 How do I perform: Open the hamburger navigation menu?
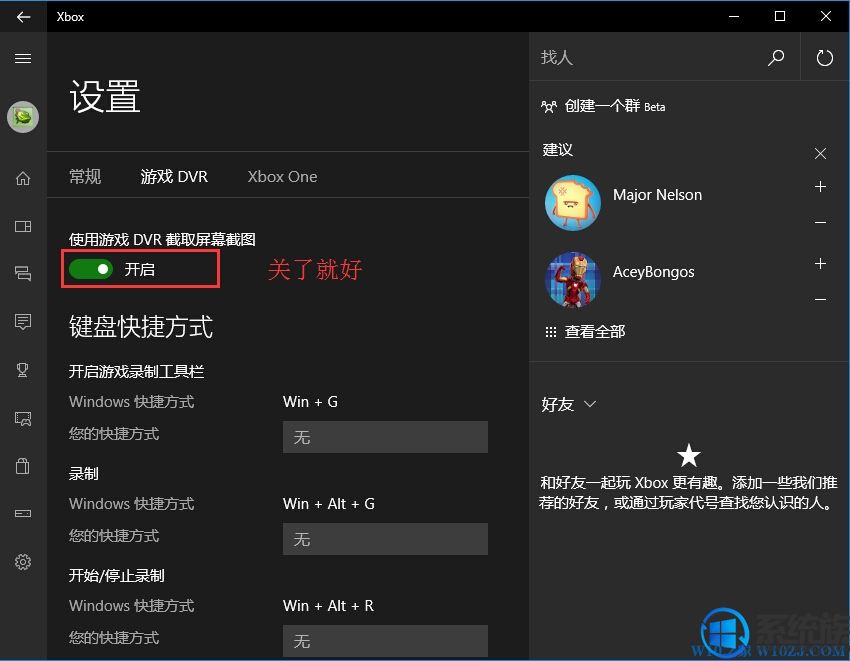(23, 59)
